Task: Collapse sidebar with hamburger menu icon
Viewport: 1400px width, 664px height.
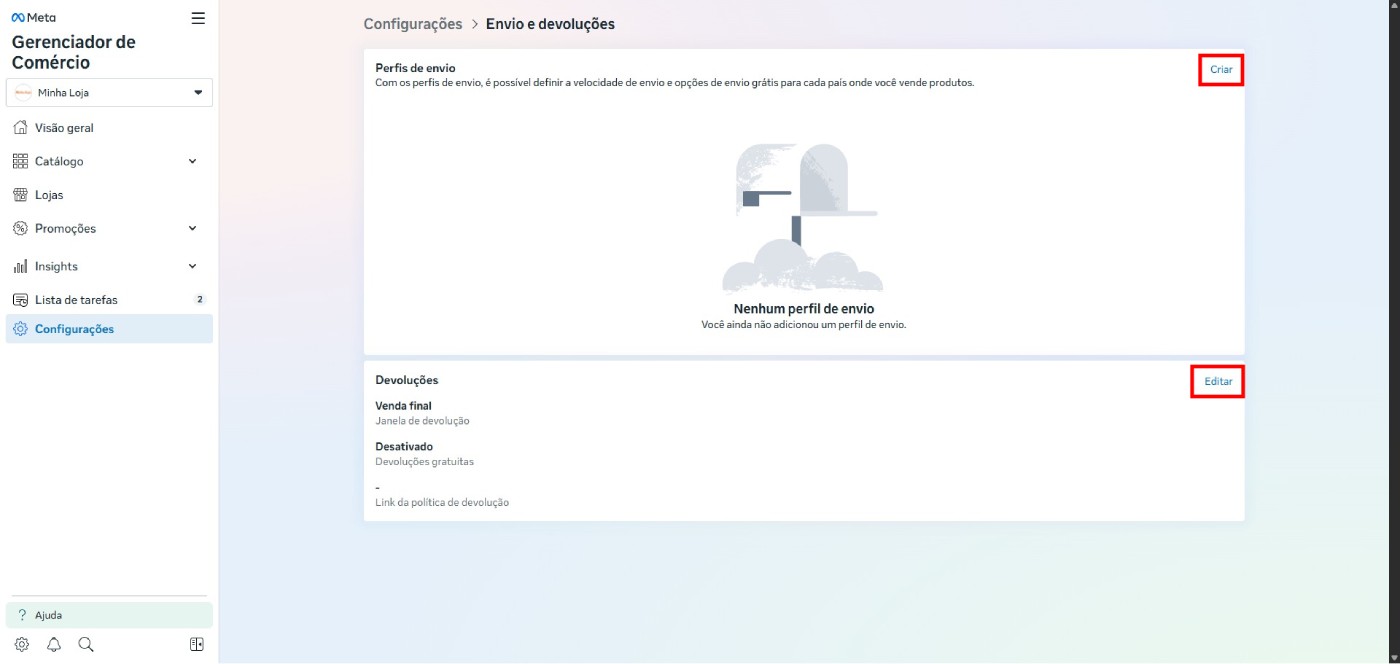Action: 198,18
